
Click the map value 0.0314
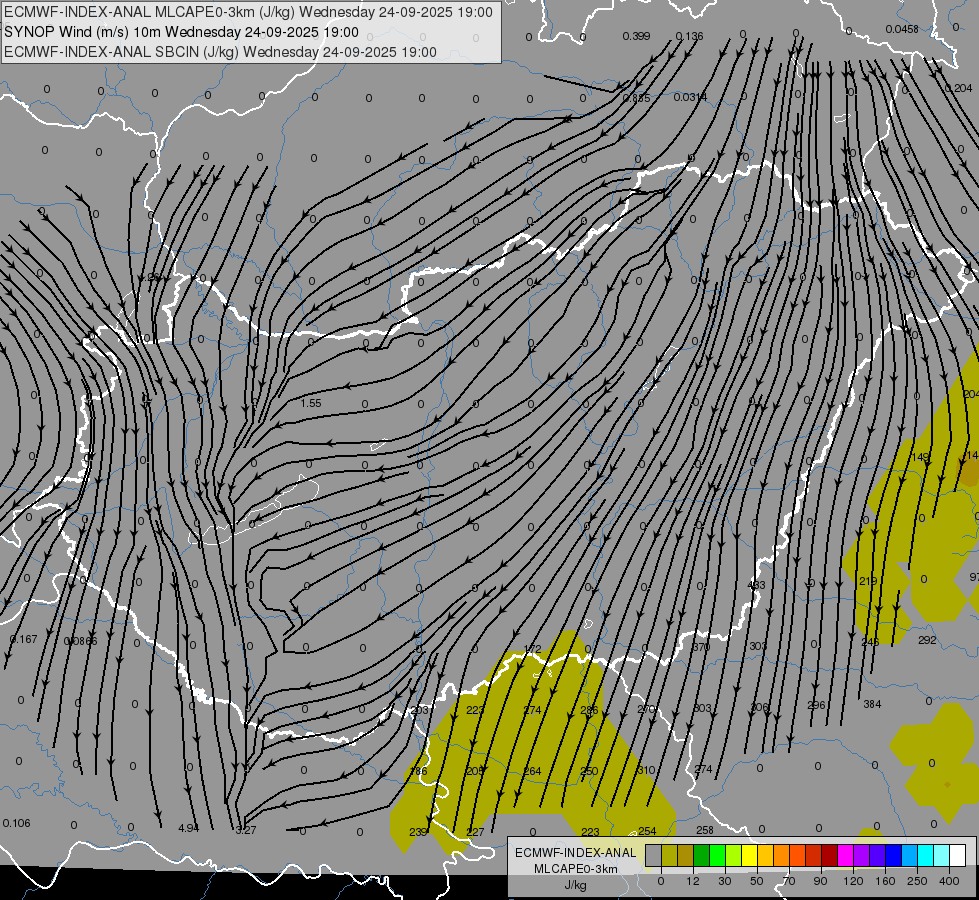[690, 97]
